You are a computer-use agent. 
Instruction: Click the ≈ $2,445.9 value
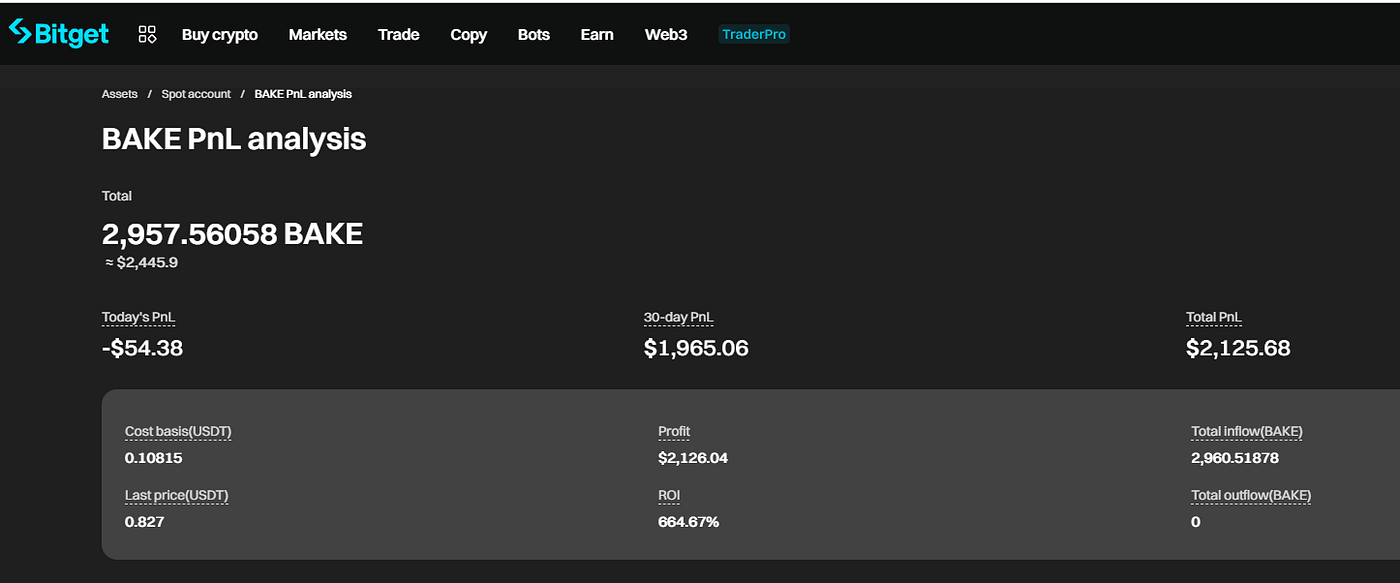click(142, 263)
